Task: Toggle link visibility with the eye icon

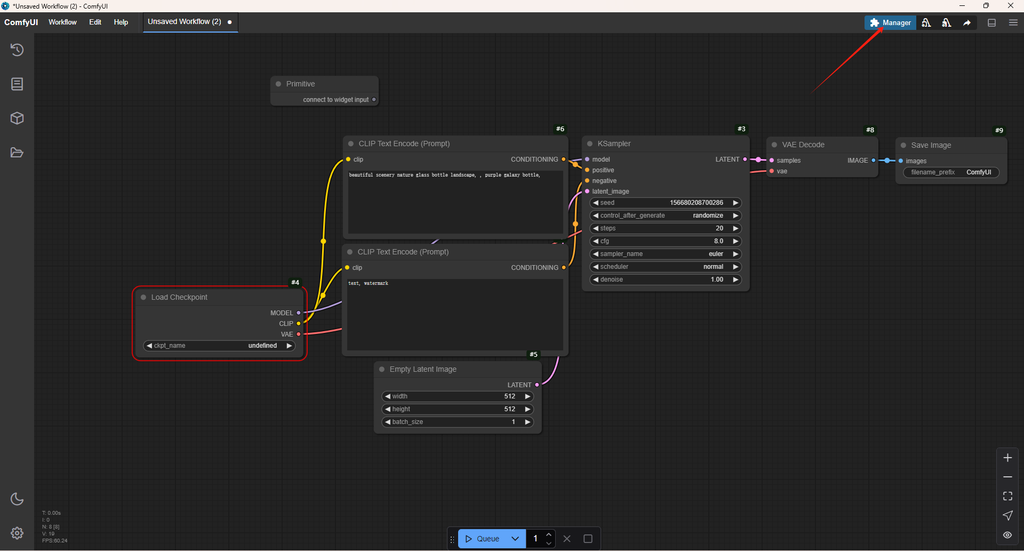Action: [x=1007, y=535]
